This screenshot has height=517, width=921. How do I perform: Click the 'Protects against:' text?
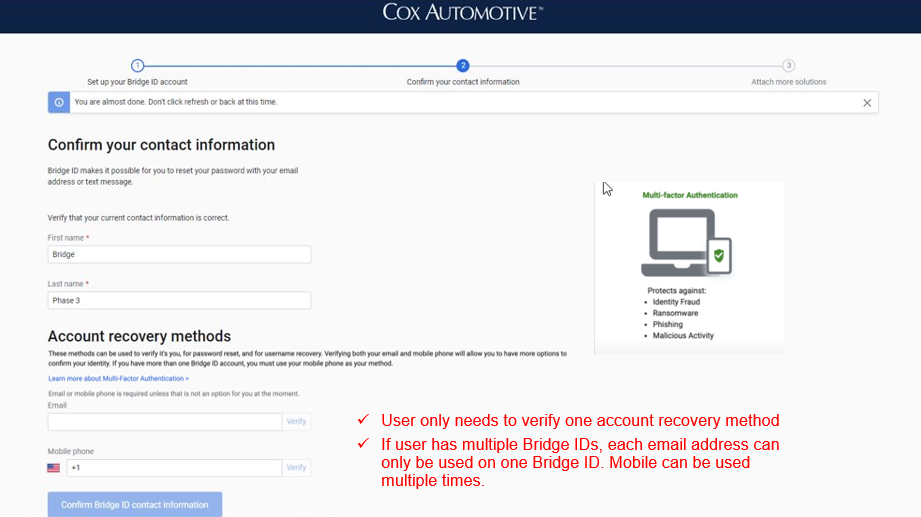click(677, 290)
